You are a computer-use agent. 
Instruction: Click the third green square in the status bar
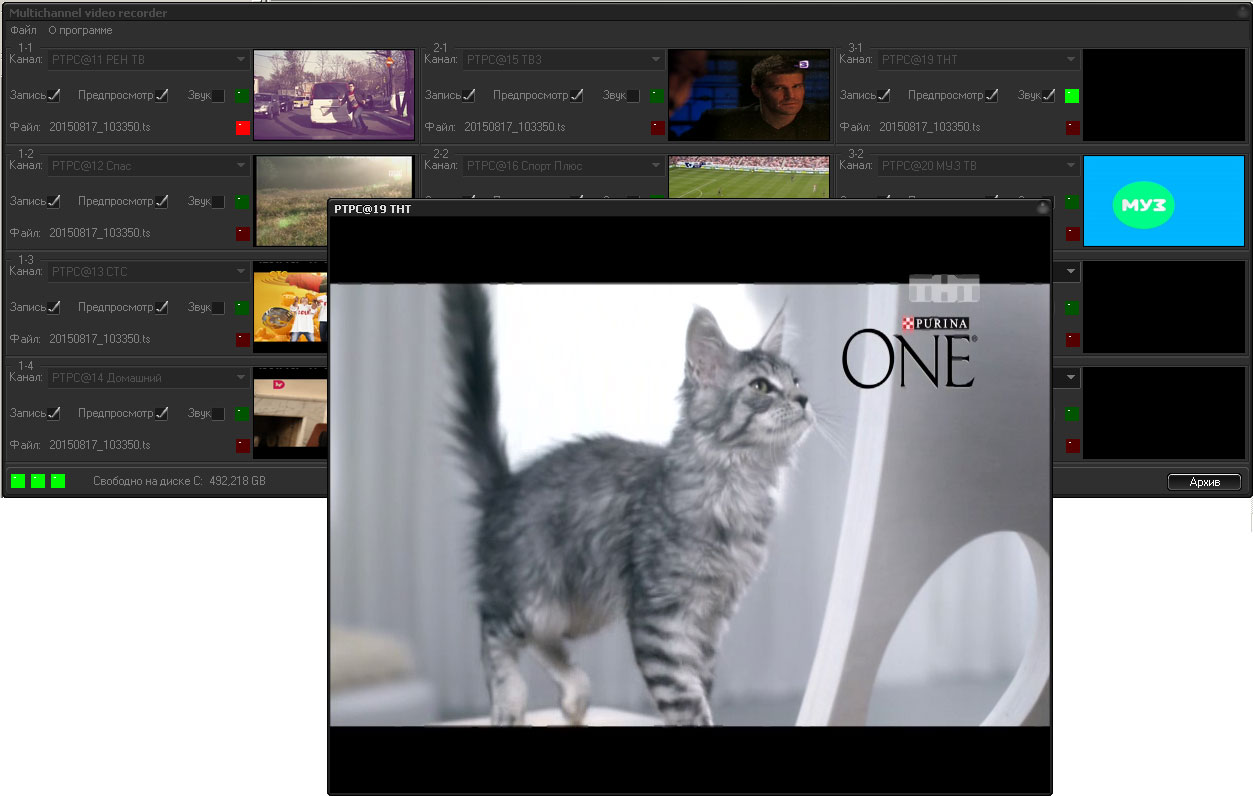58,481
